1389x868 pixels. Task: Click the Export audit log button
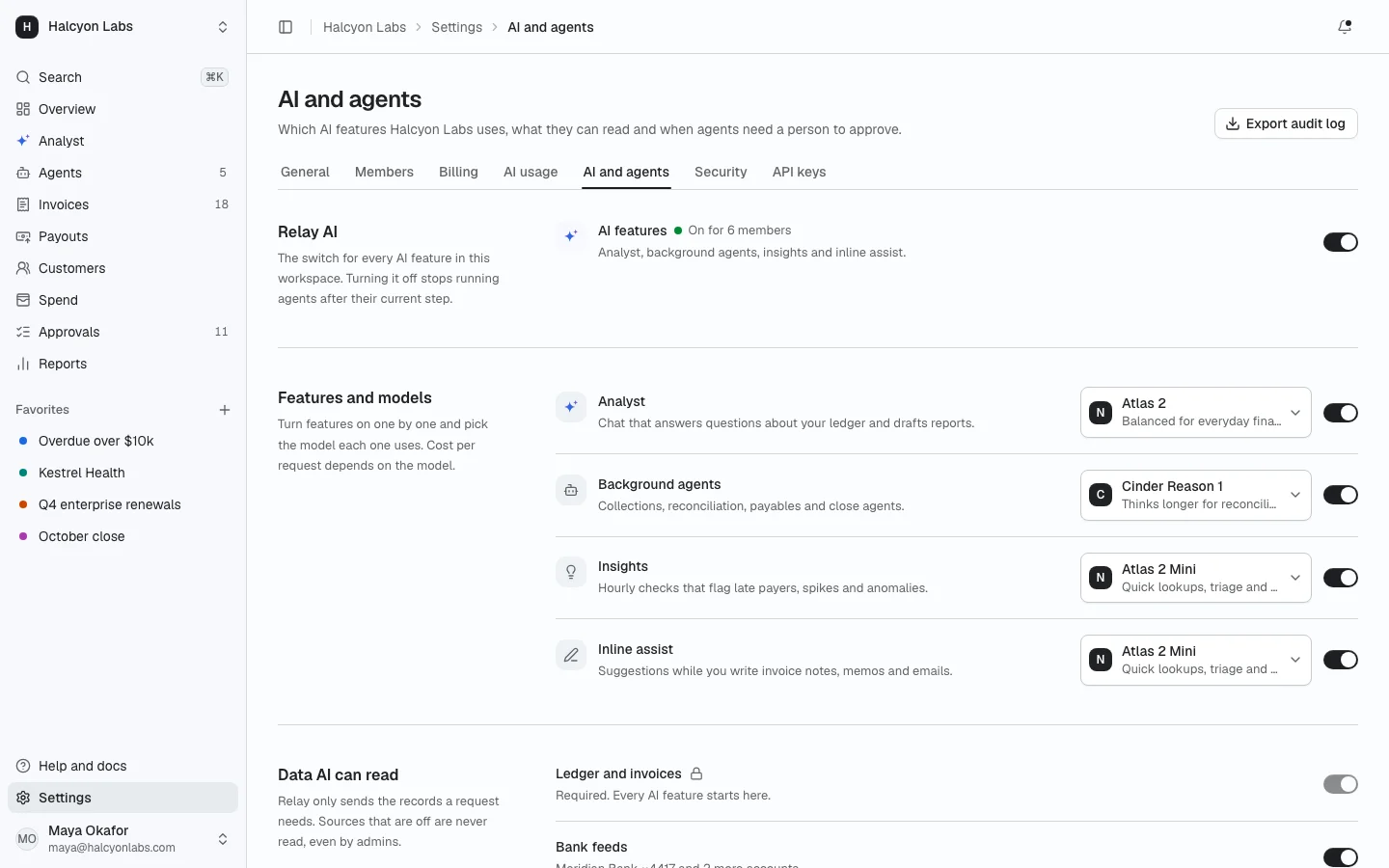[x=1286, y=123]
